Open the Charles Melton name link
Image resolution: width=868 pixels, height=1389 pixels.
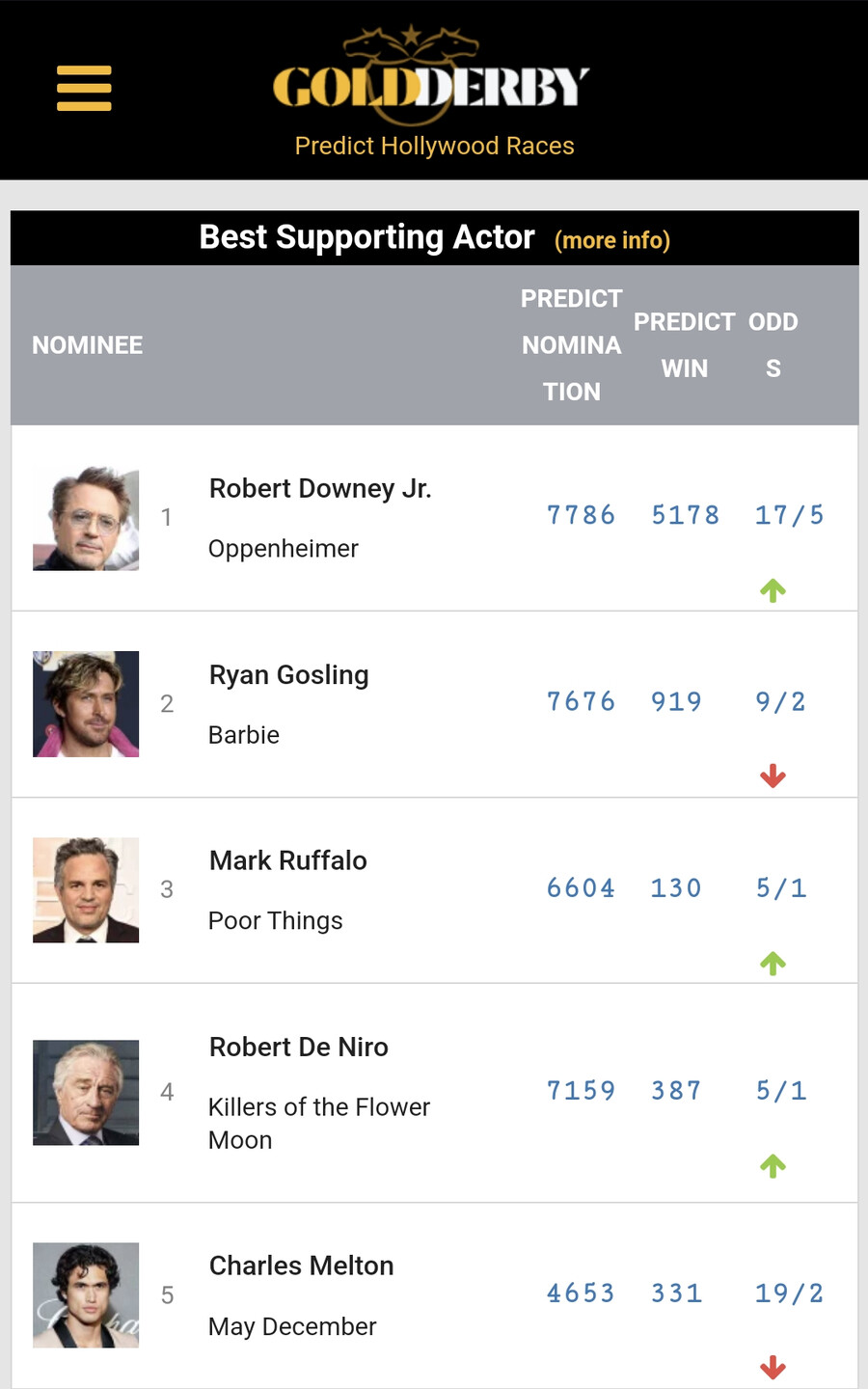302,1266
